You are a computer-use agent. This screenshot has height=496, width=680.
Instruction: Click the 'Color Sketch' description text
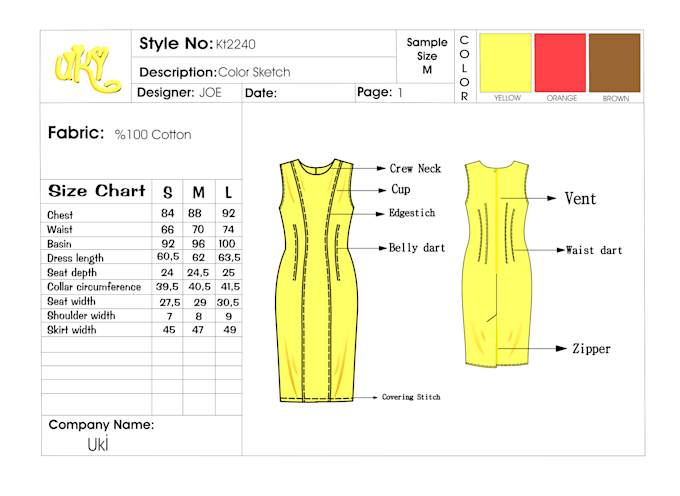click(x=254, y=72)
